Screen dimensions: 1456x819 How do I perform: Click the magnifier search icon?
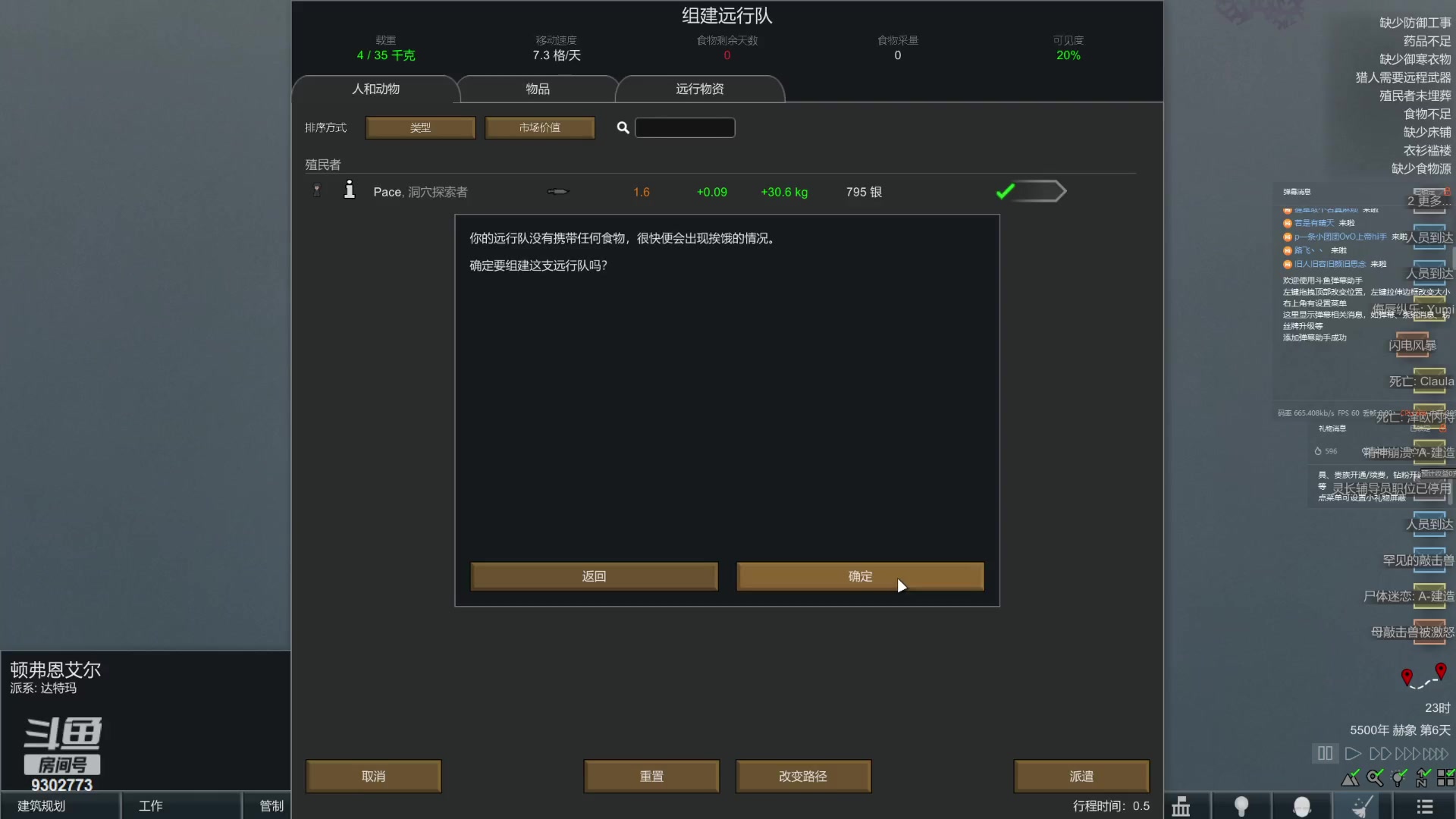tap(623, 127)
